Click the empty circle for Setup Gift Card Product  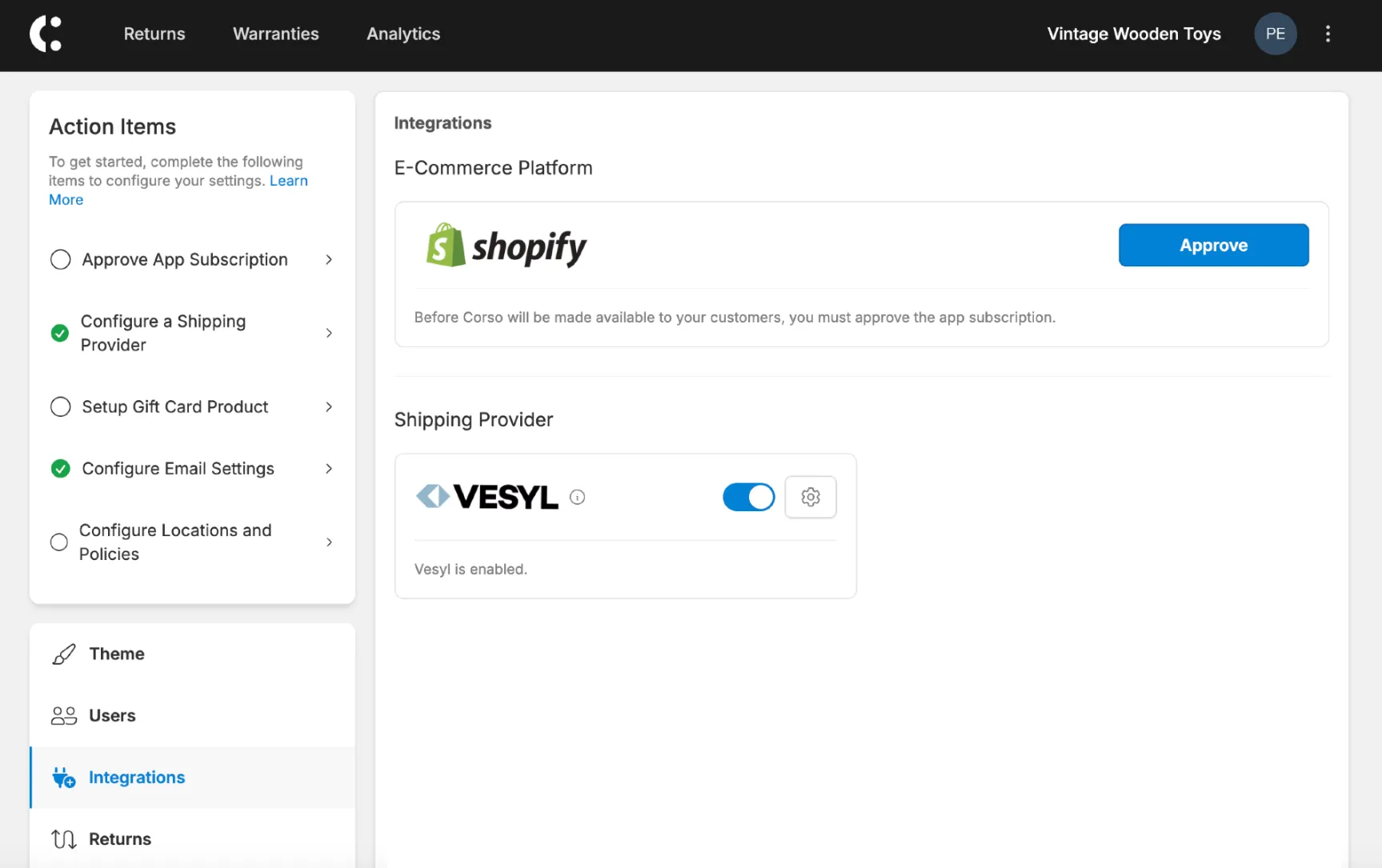coord(60,406)
